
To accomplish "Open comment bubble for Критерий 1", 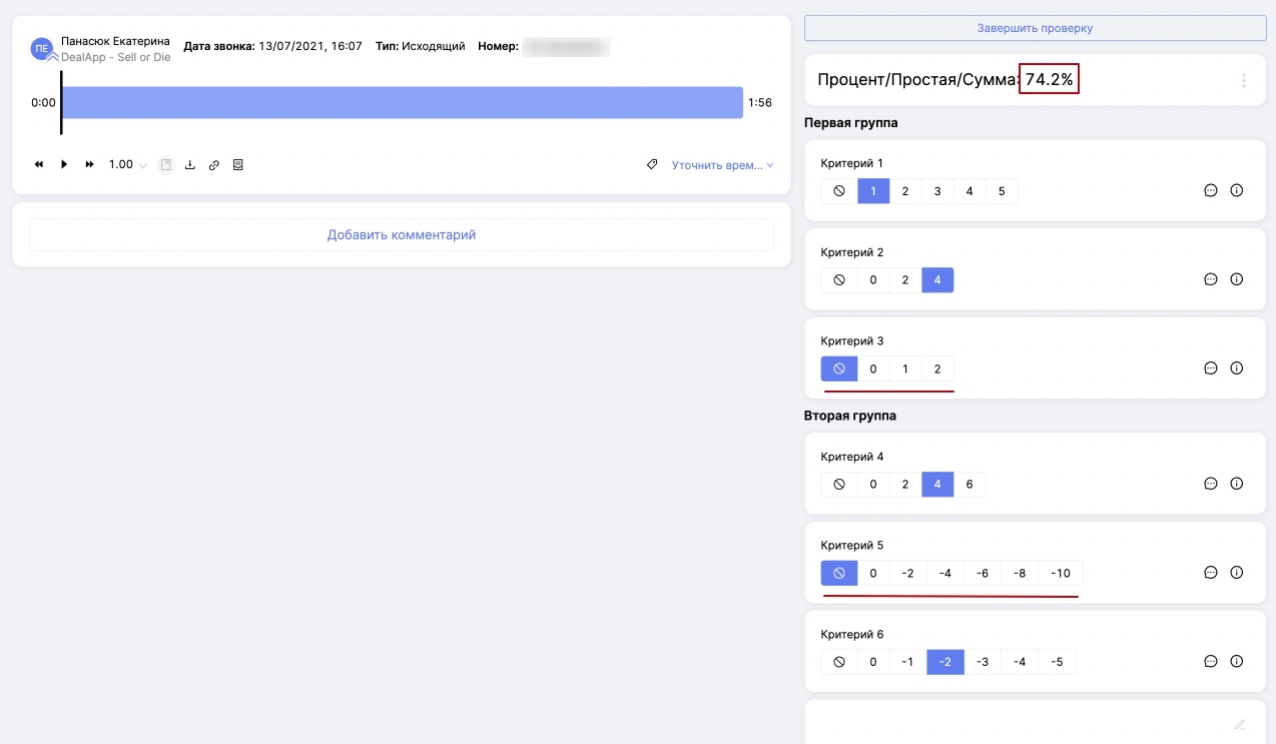I will click(1210, 191).
